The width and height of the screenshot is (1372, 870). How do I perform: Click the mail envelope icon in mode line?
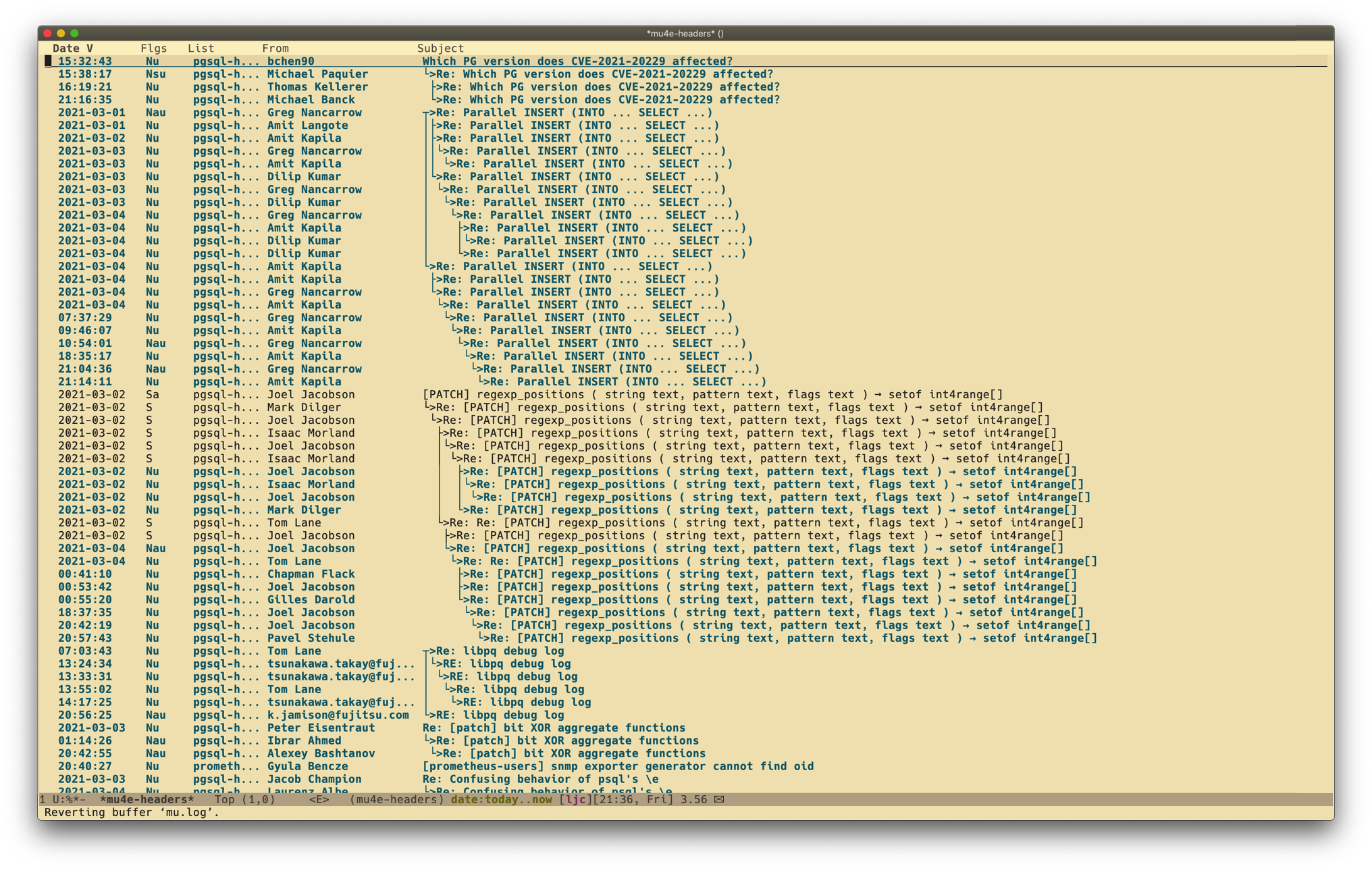pyautogui.click(x=719, y=799)
